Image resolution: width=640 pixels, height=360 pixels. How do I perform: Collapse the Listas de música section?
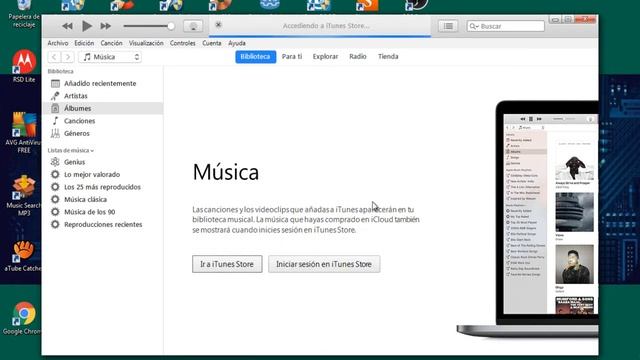pyautogui.click(x=71, y=150)
